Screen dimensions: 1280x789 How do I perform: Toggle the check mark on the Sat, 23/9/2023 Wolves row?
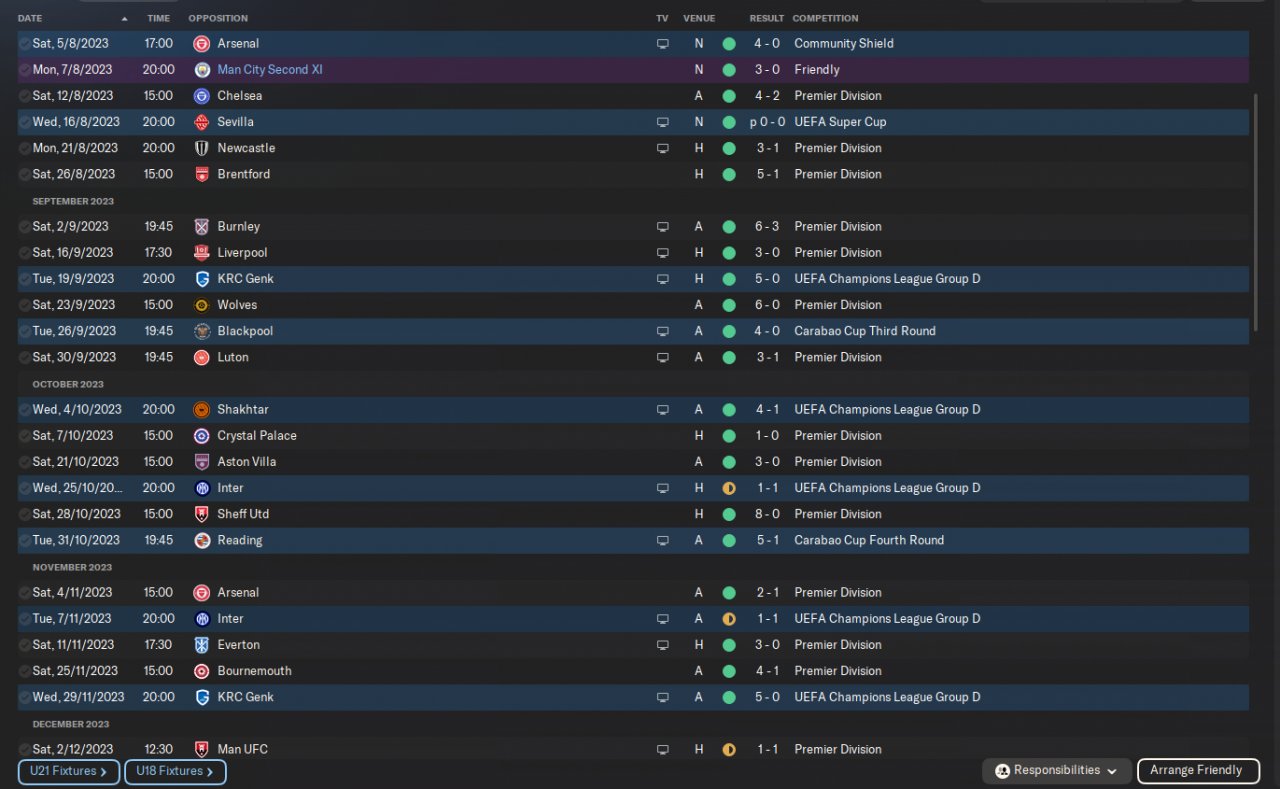pos(24,305)
